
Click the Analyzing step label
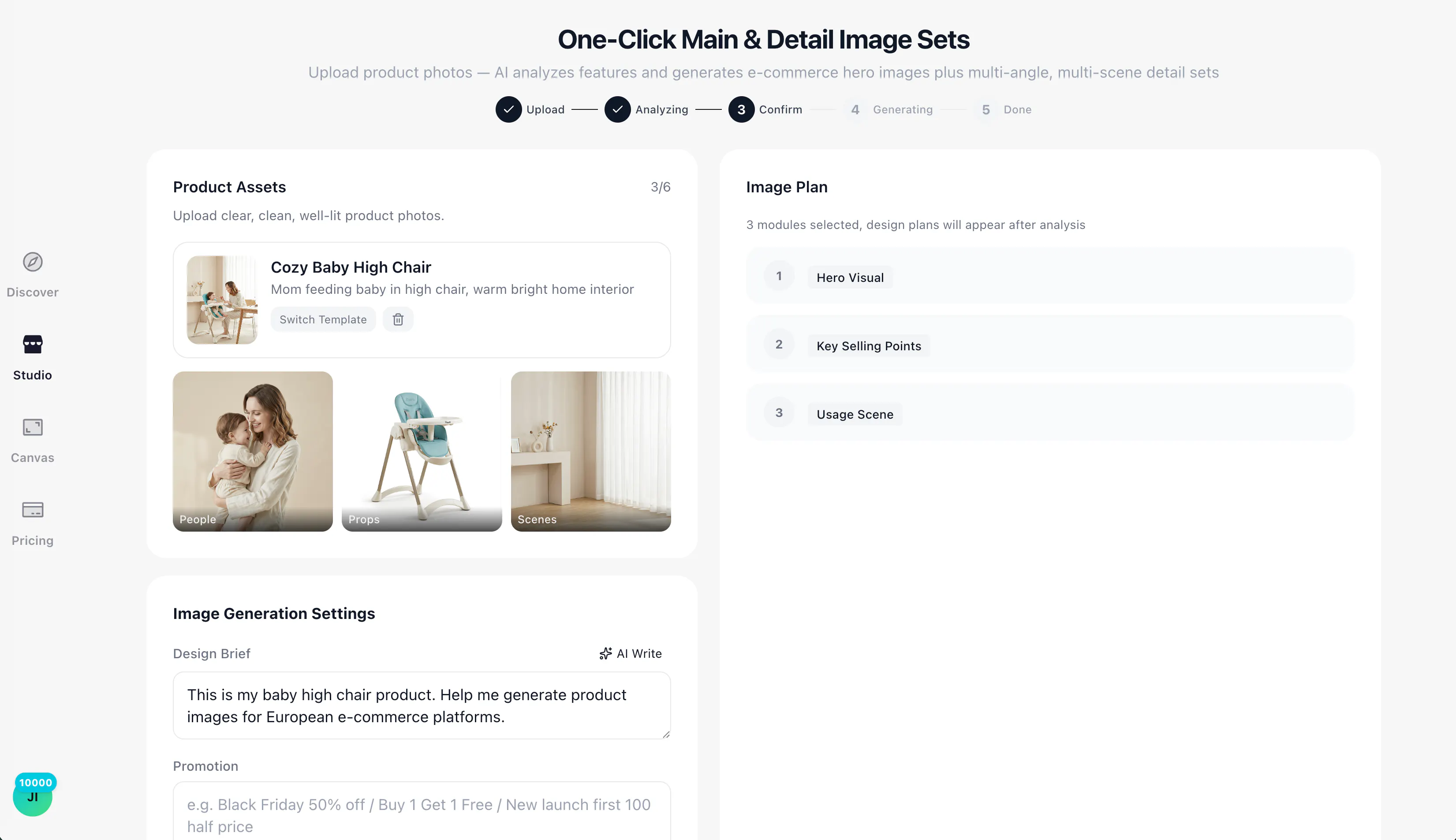[x=661, y=109]
